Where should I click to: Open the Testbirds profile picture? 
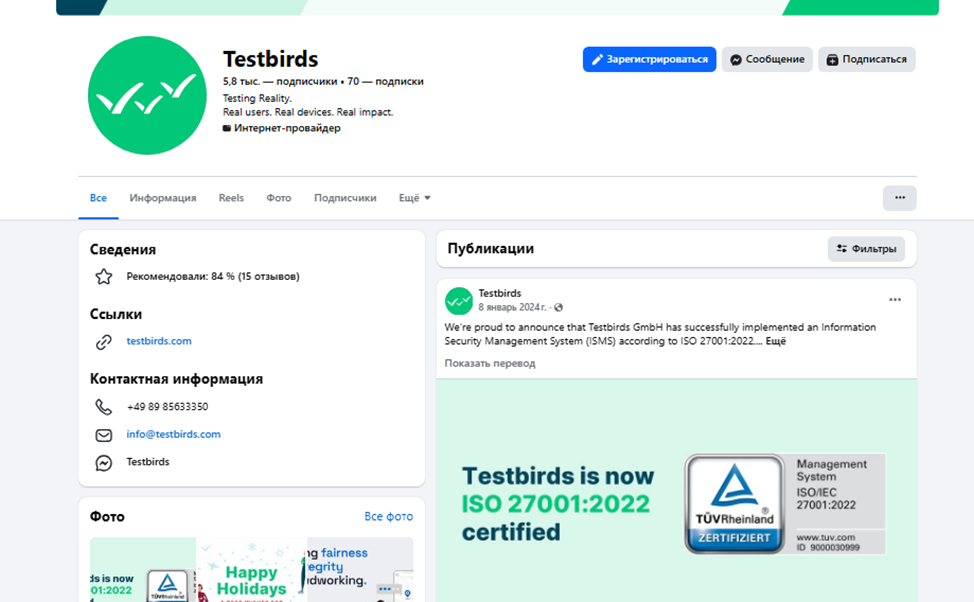click(147, 95)
